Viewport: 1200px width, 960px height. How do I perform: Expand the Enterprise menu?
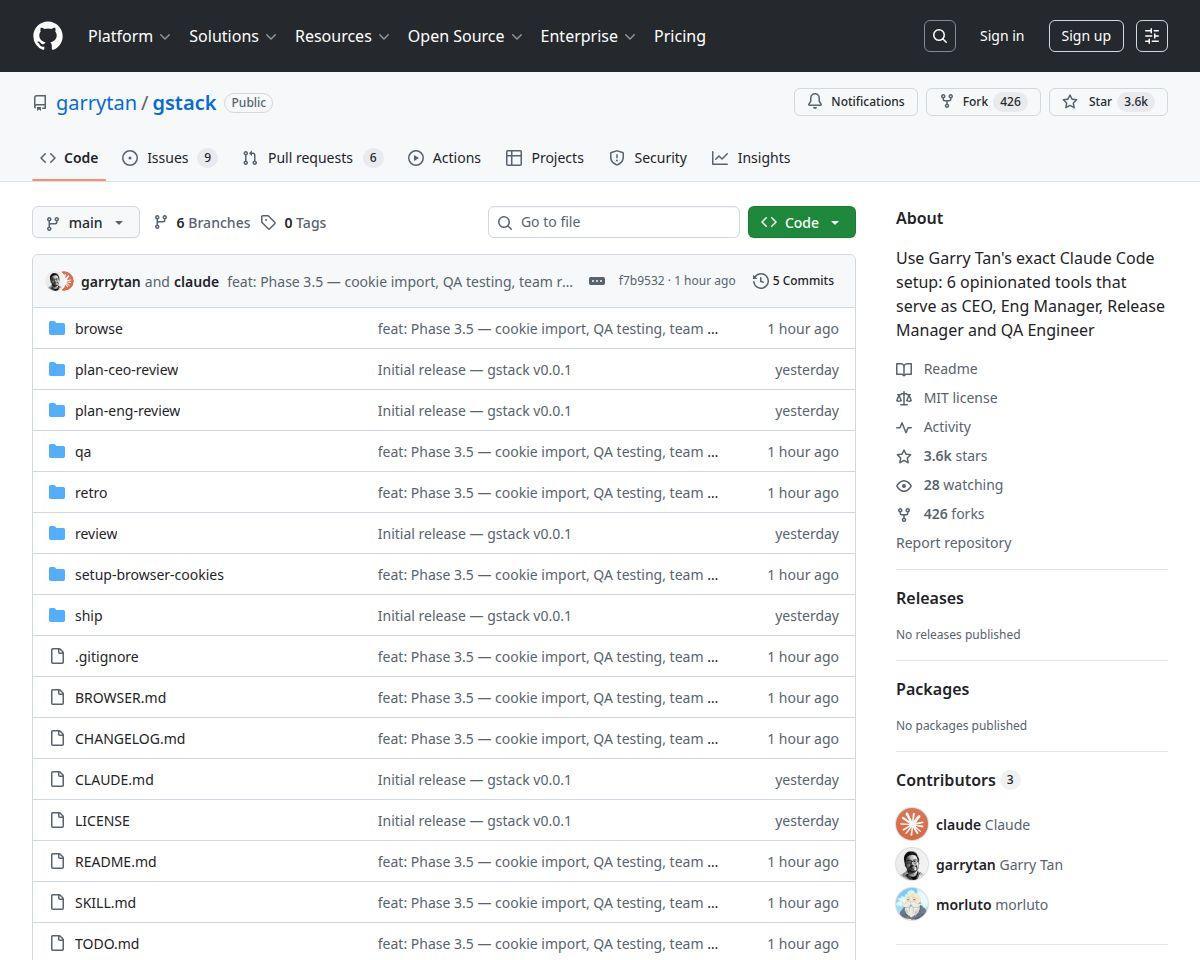click(x=588, y=36)
